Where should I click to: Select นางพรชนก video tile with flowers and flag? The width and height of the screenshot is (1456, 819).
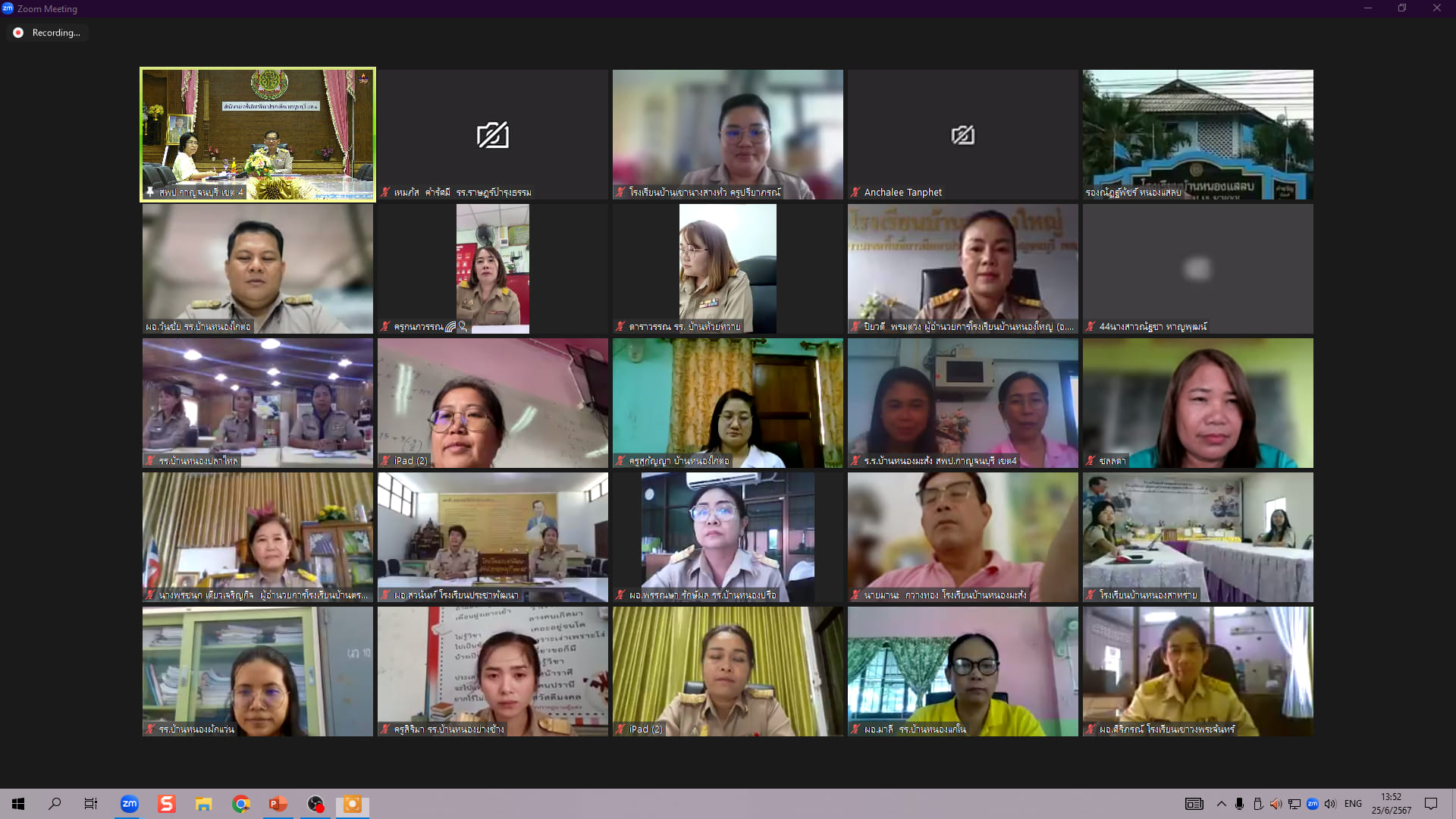click(258, 537)
